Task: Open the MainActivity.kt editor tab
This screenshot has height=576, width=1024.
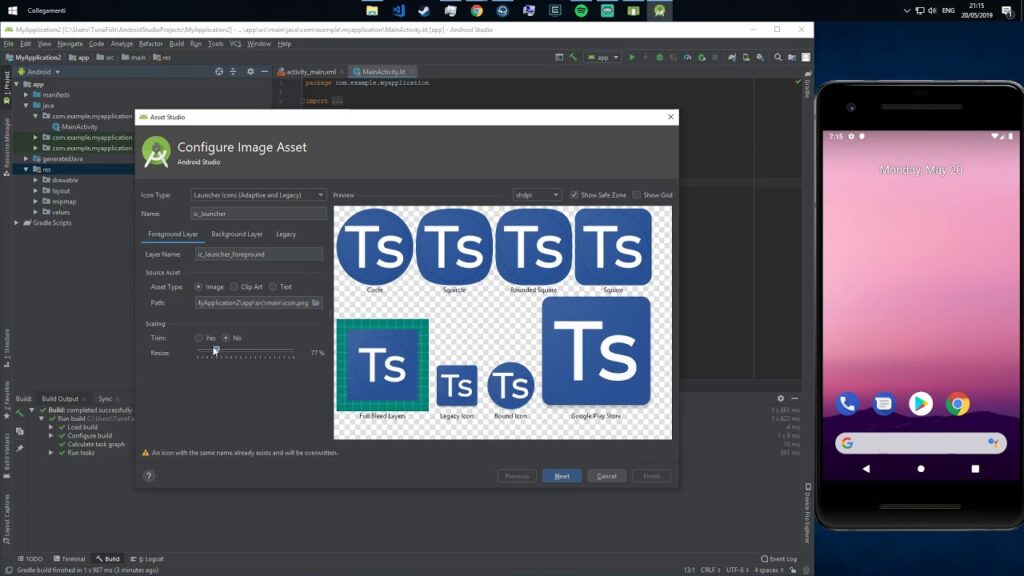Action: click(383, 72)
